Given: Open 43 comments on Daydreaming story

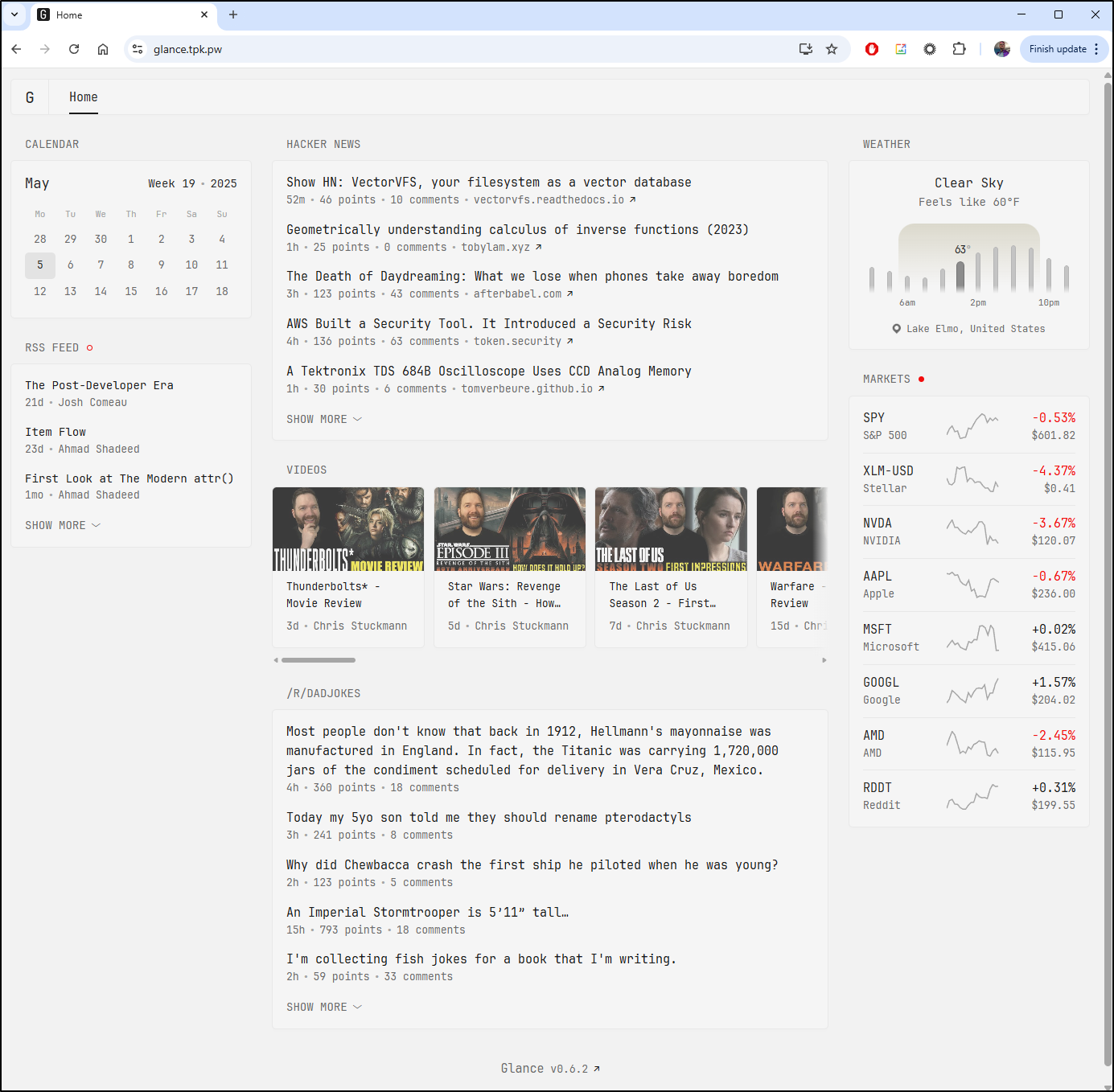Looking at the screenshot, I should (x=425, y=294).
